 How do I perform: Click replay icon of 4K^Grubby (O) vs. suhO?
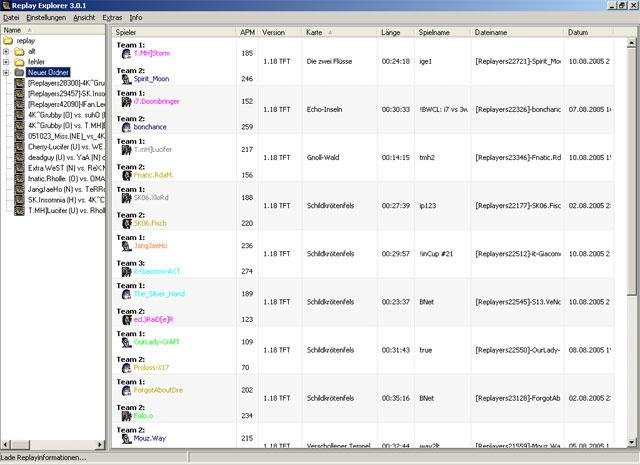point(19,115)
